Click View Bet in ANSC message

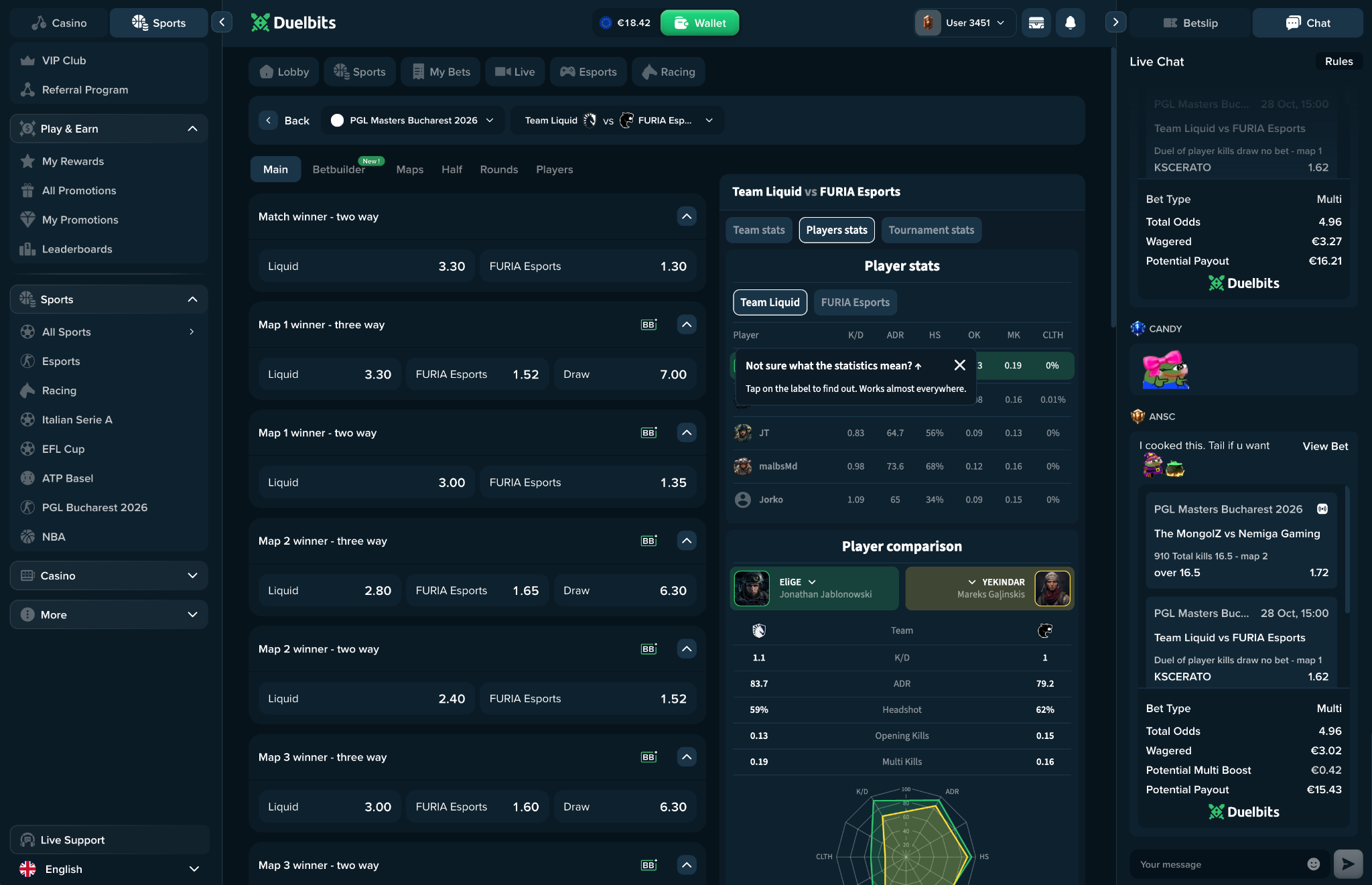click(x=1325, y=446)
